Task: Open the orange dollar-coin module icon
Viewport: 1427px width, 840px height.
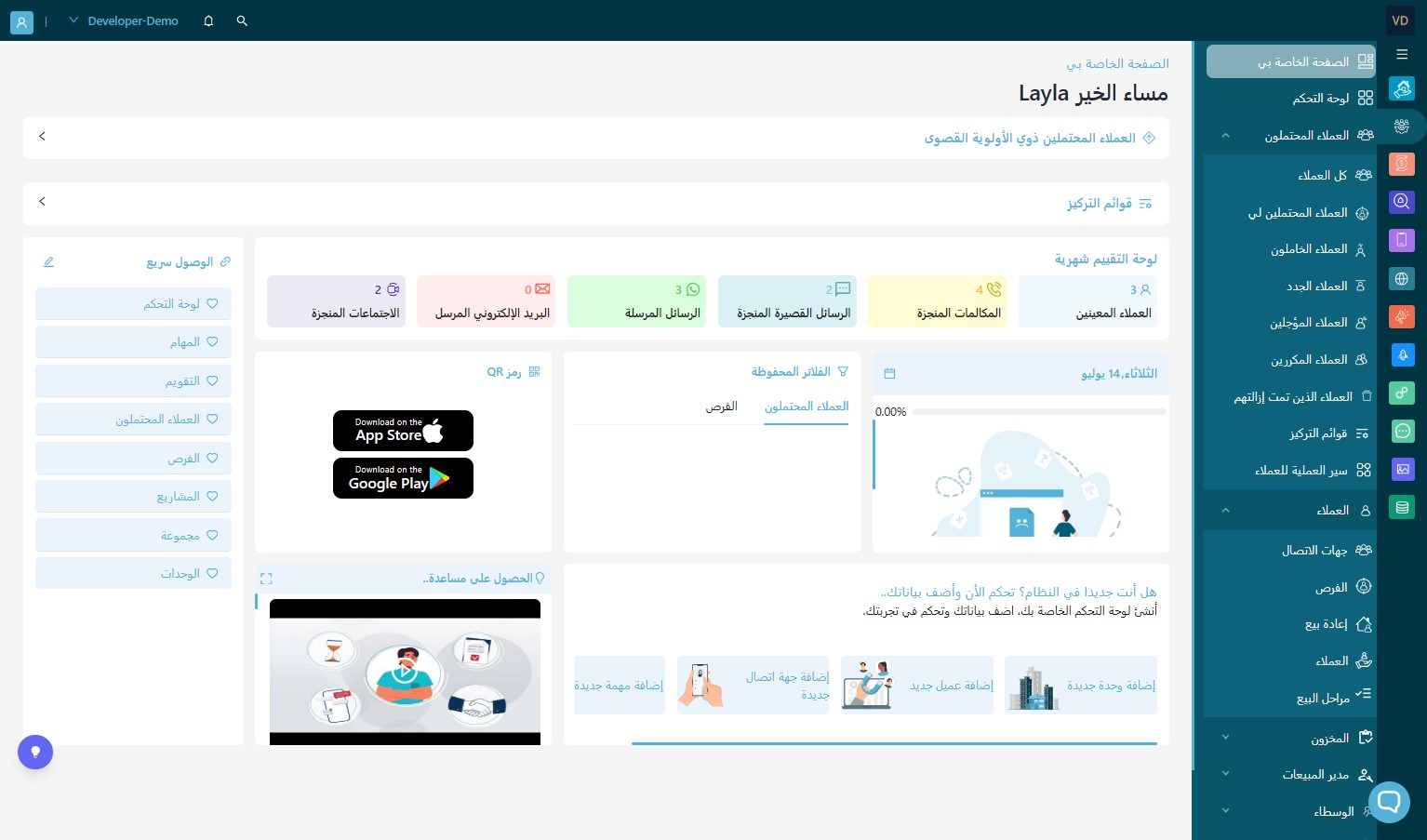Action: pos(1402,164)
